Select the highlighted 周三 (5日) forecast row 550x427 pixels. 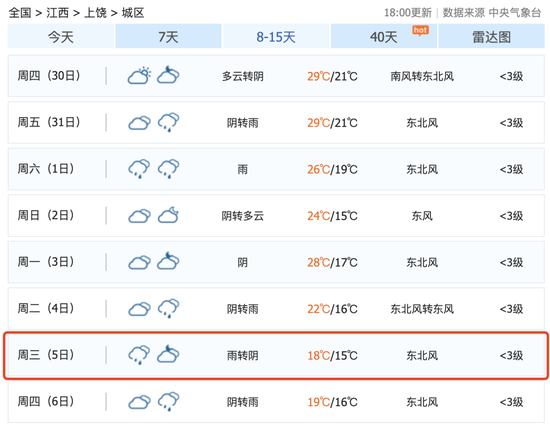click(276, 355)
